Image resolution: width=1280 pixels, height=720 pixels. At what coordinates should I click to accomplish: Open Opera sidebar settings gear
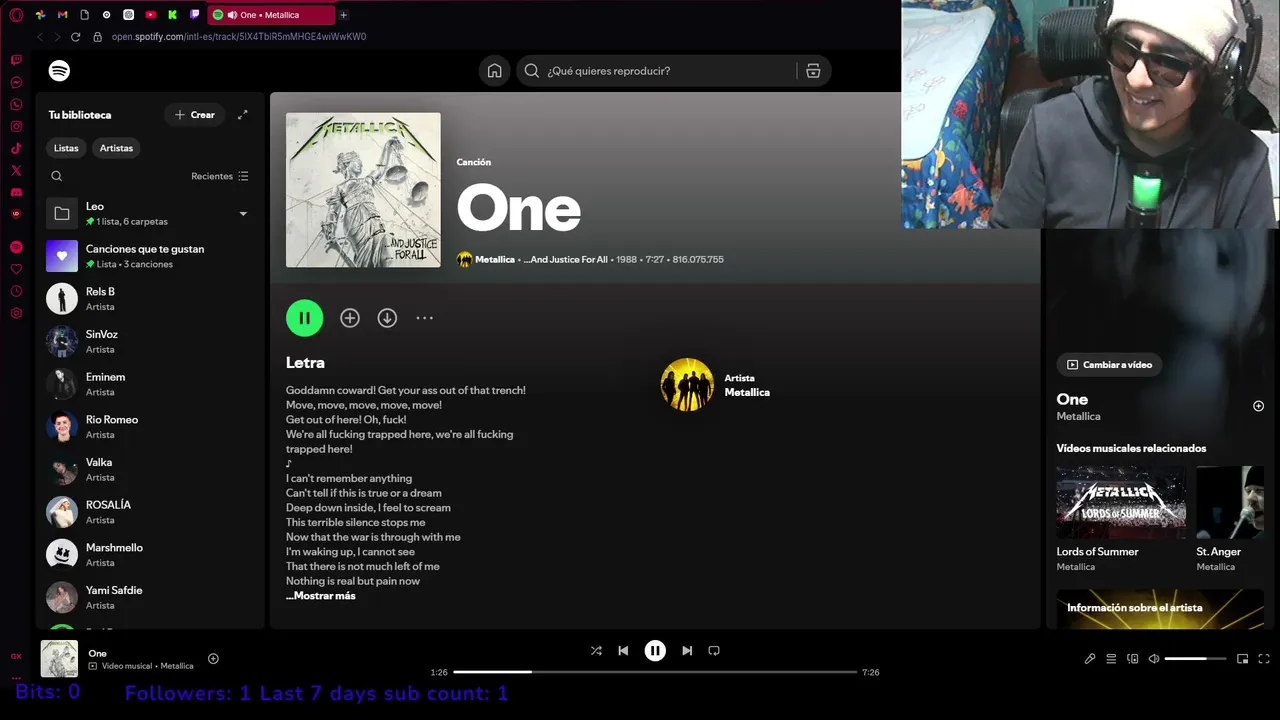pos(16,313)
